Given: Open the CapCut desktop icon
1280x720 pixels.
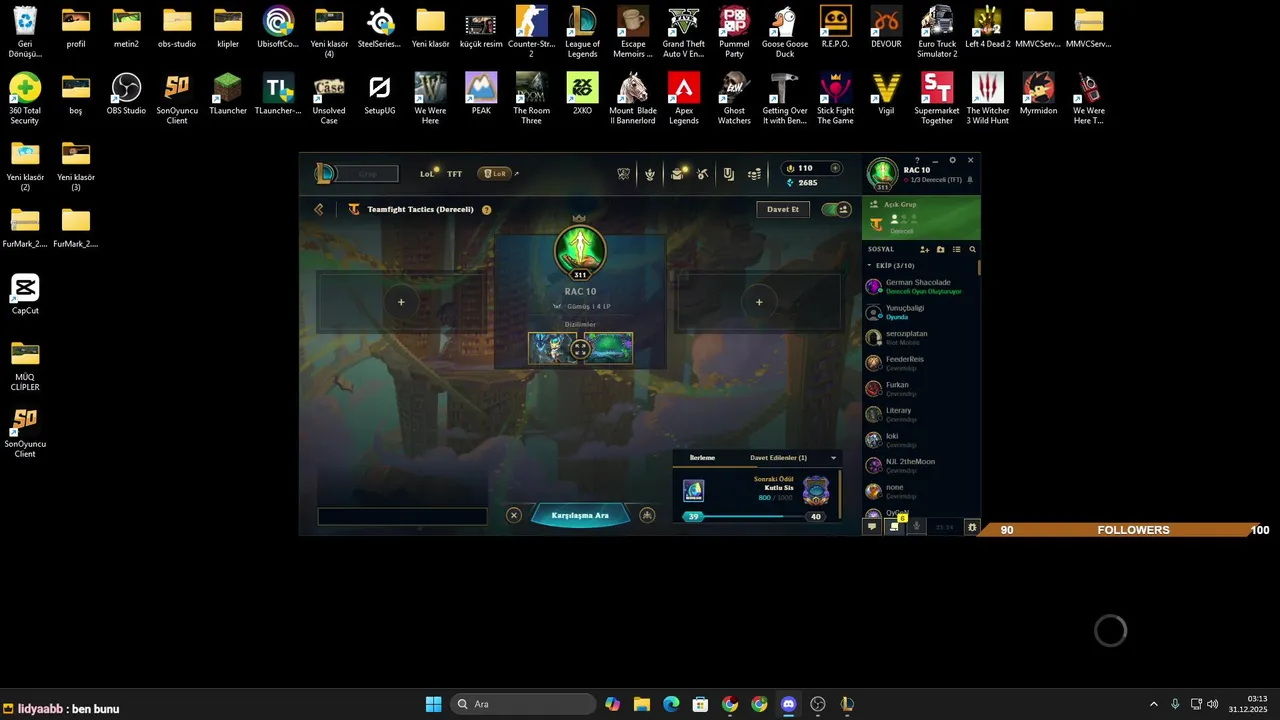Looking at the screenshot, I should click(25, 295).
